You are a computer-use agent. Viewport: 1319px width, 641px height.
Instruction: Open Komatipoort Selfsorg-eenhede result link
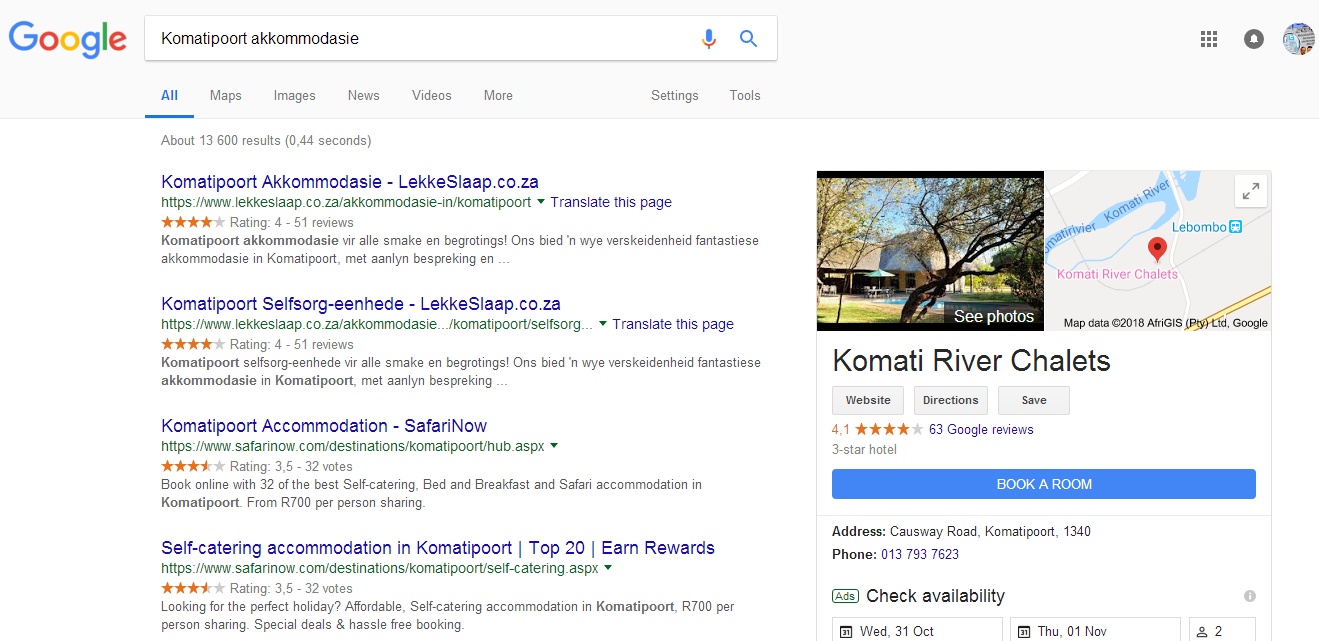(361, 304)
